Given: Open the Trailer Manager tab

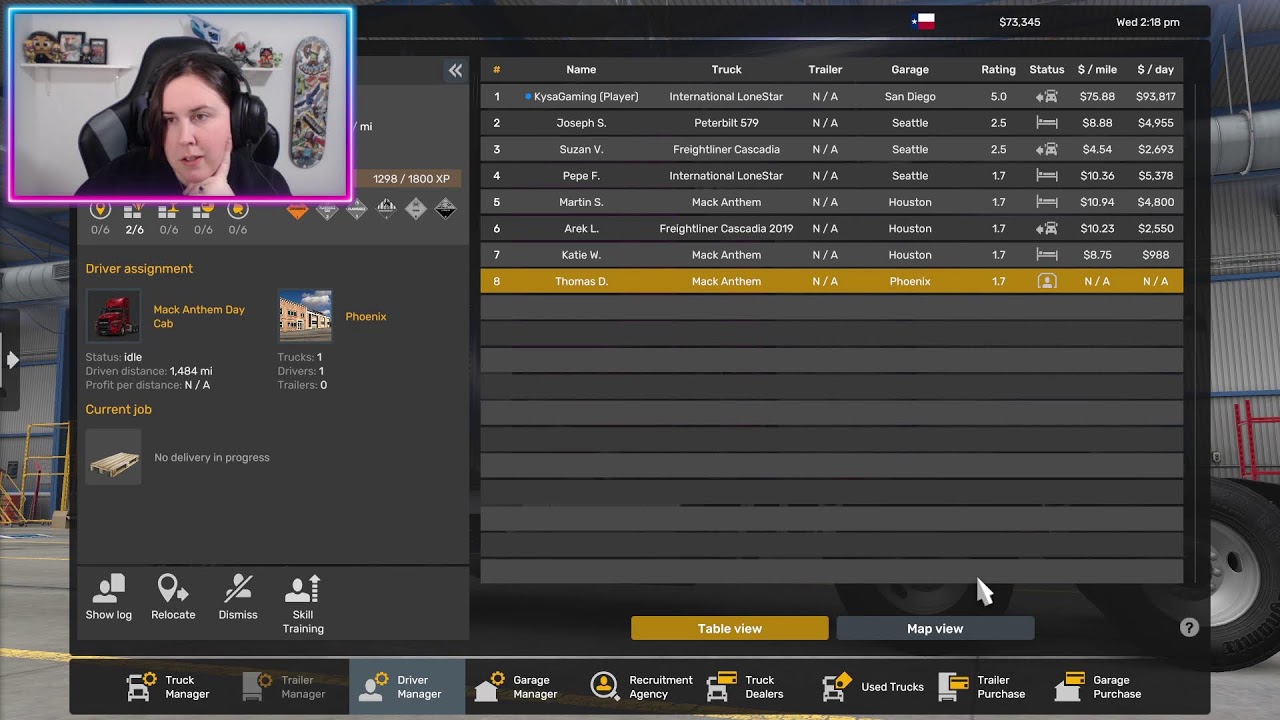Looking at the screenshot, I should coord(285,687).
